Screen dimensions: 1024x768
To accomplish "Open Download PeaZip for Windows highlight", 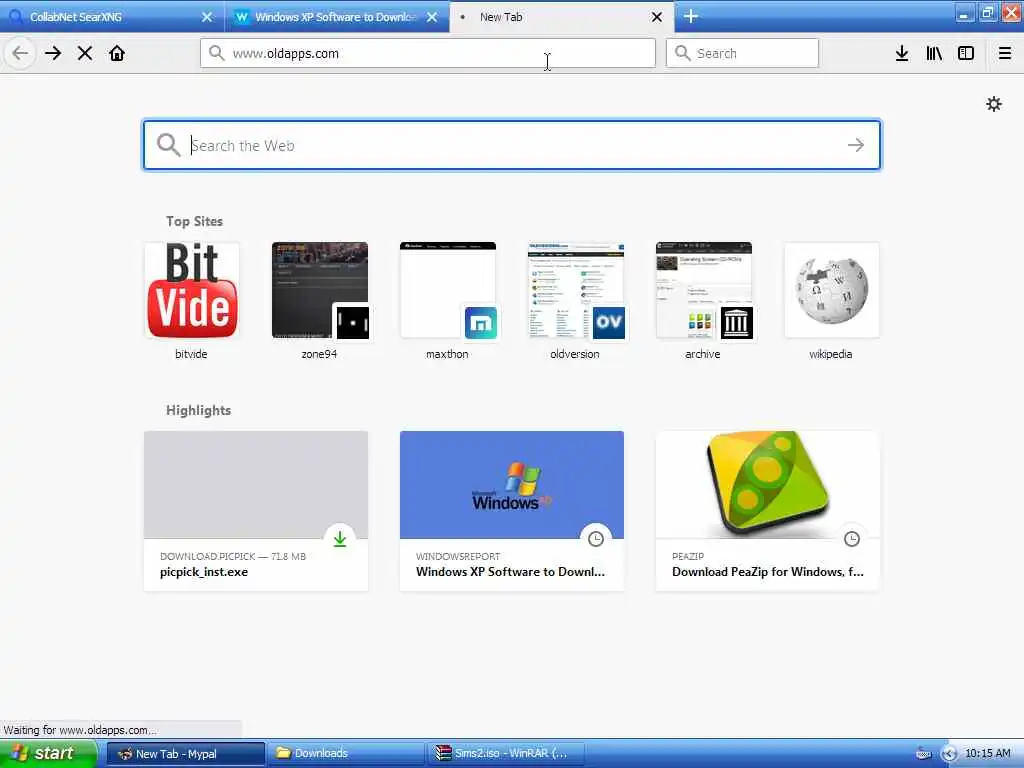I will 768,511.
